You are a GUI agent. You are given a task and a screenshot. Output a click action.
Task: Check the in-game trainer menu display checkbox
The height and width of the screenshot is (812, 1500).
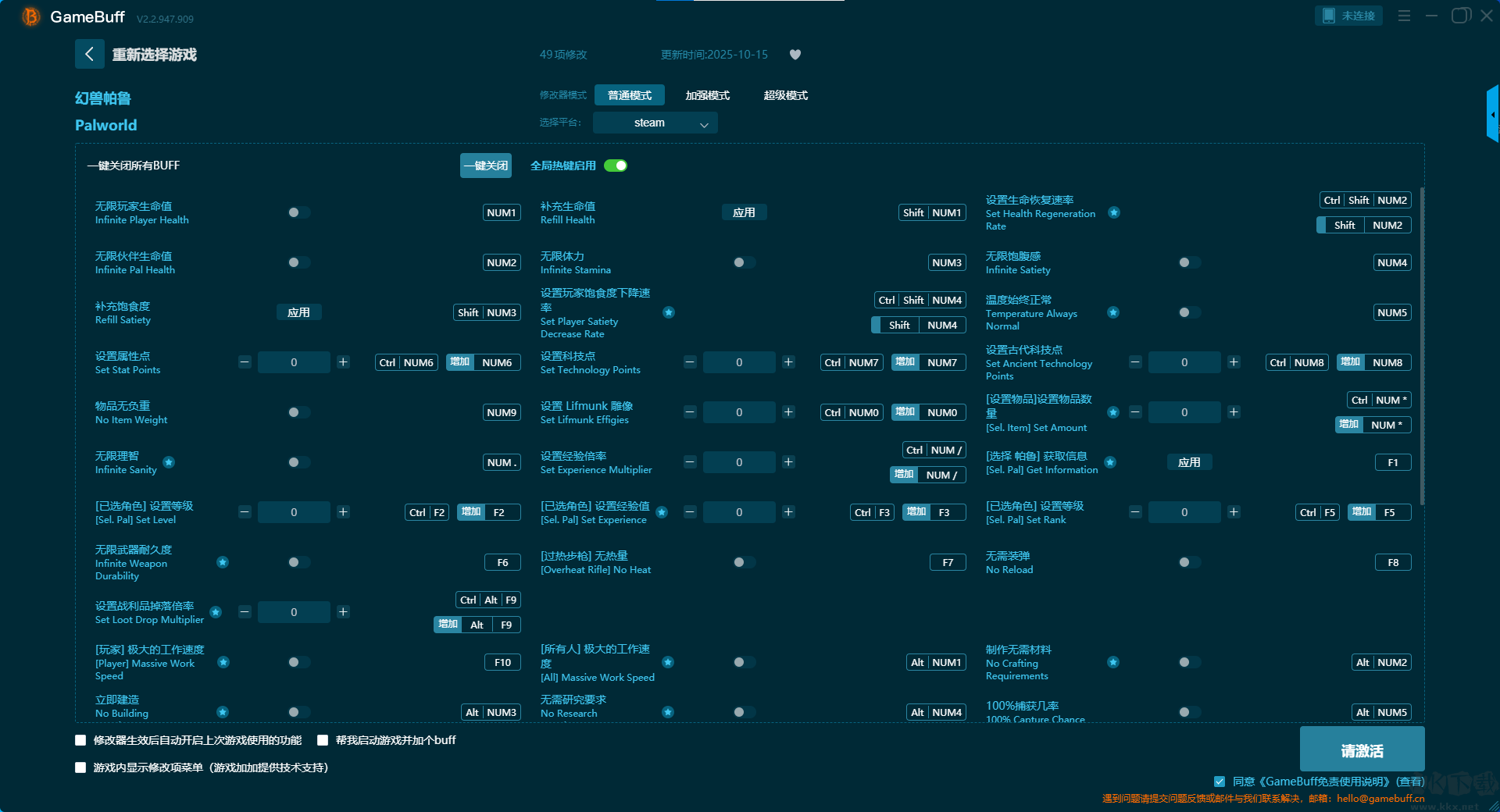80,767
